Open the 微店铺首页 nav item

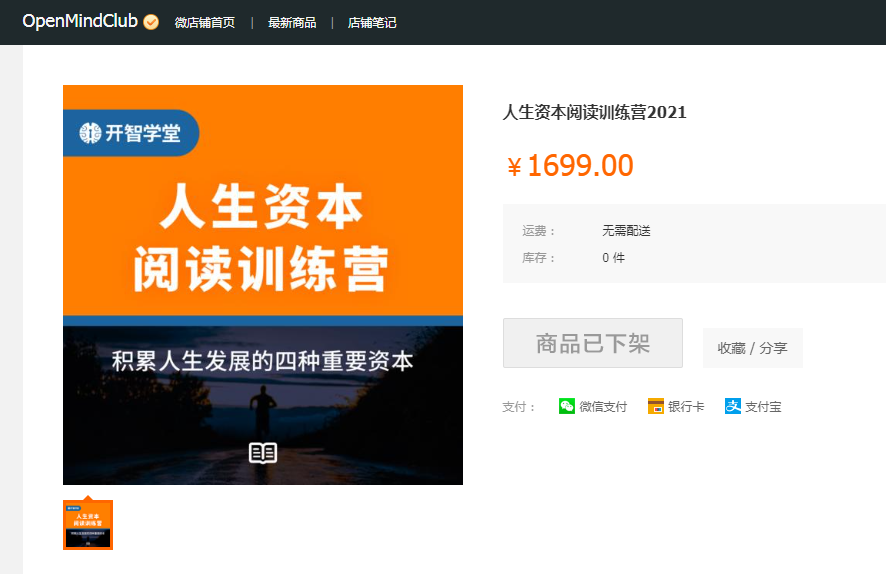(205, 22)
